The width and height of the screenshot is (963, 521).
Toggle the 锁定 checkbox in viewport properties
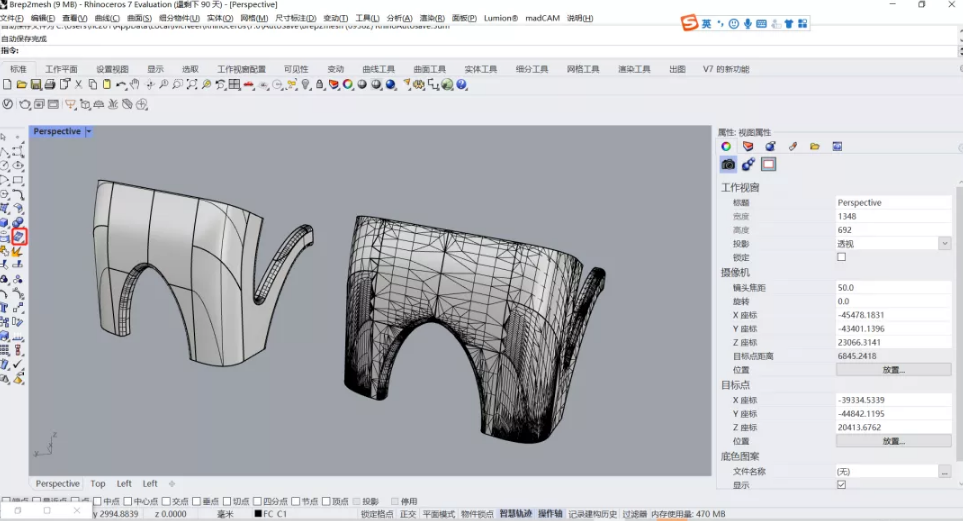click(841, 257)
